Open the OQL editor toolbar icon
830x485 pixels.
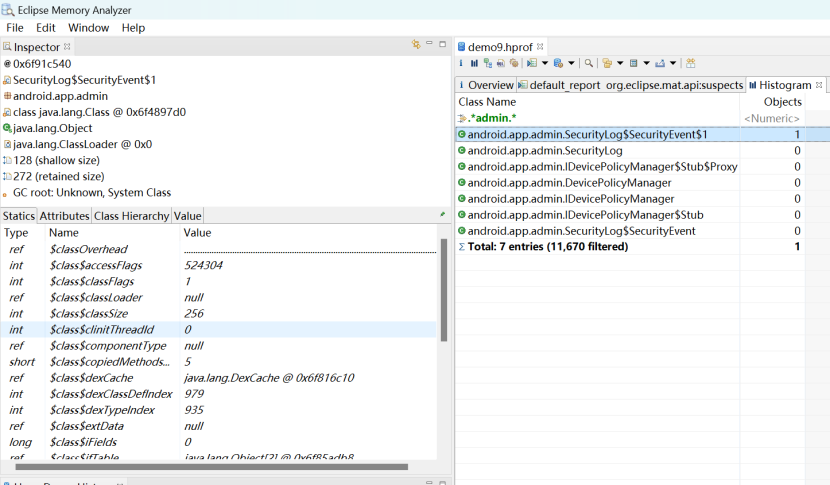pyautogui.click(x=499, y=63)
